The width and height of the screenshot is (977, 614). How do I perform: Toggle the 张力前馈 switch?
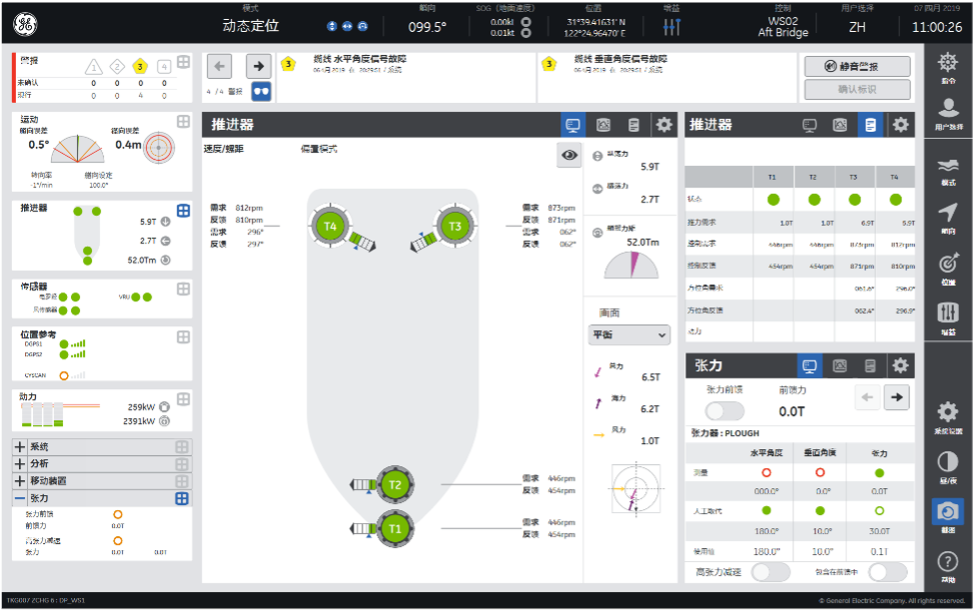(x=725, y=411)
